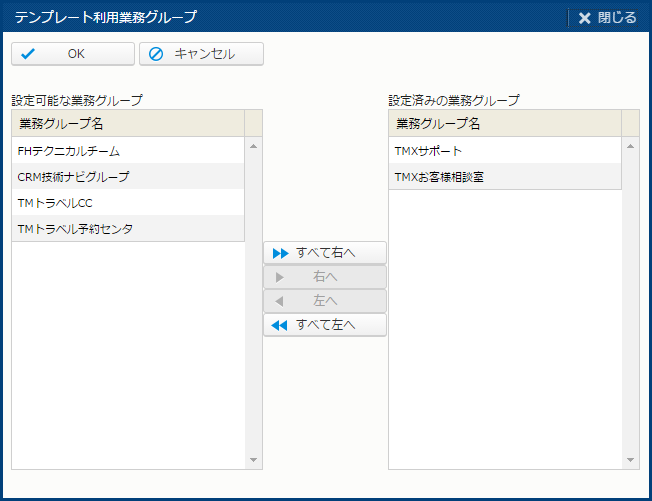Click すべて右へ double-arrow button
Viewport: 652px width, 501px height.
(x=324, y=253)
